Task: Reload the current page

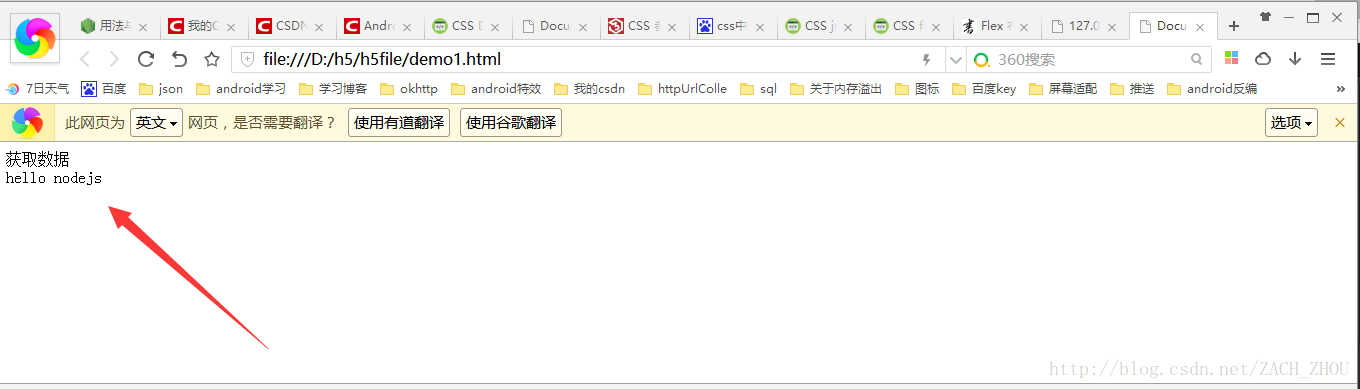Action: point(146,59)
